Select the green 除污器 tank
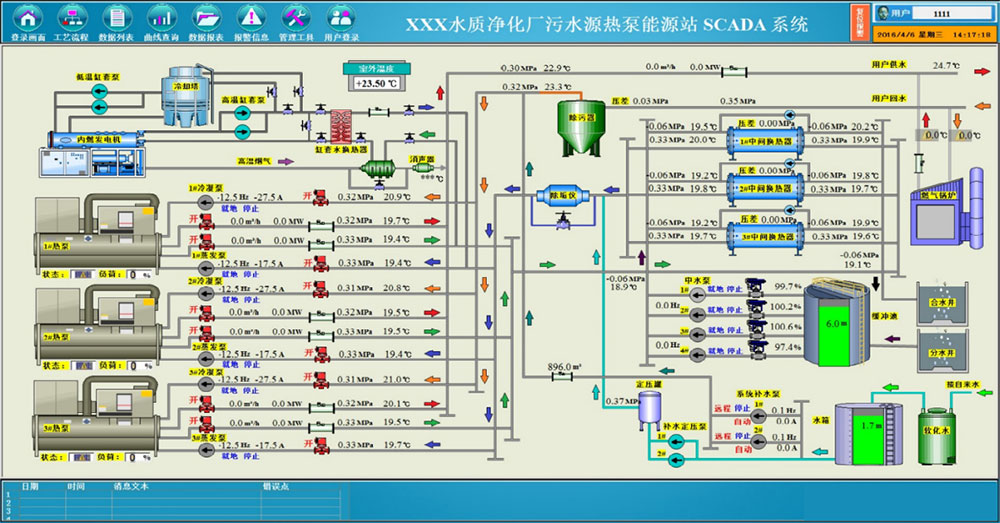 coord(581,126)
